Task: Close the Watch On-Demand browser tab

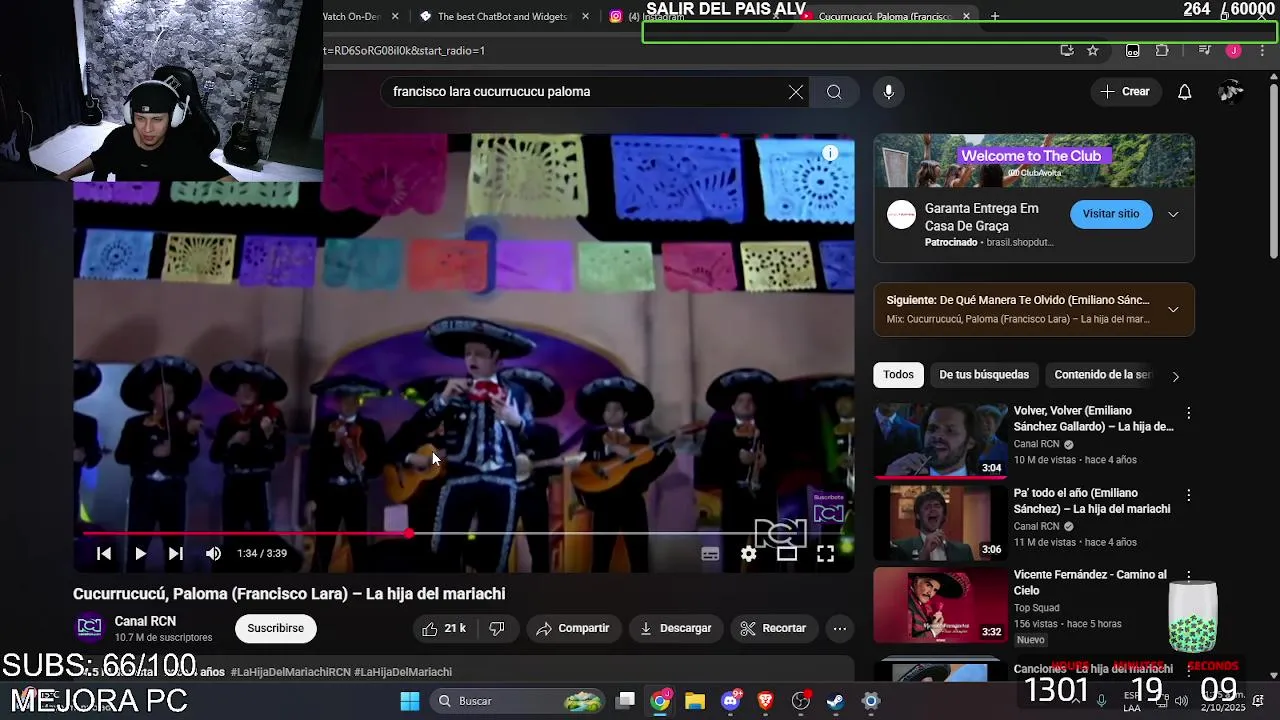Action: tap(395, 17)
